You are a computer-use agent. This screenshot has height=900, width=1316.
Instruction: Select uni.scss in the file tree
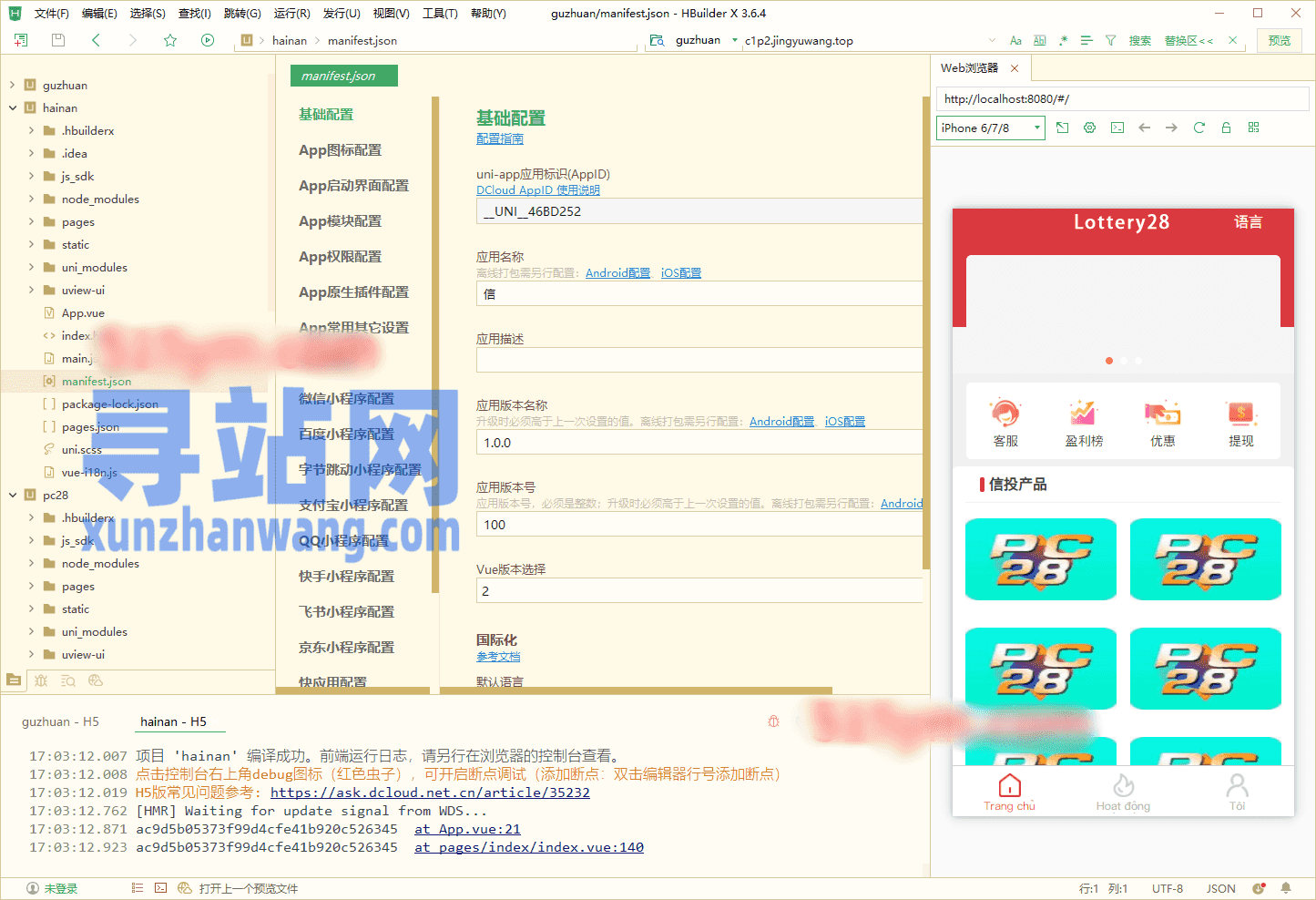tap(82, 449)
